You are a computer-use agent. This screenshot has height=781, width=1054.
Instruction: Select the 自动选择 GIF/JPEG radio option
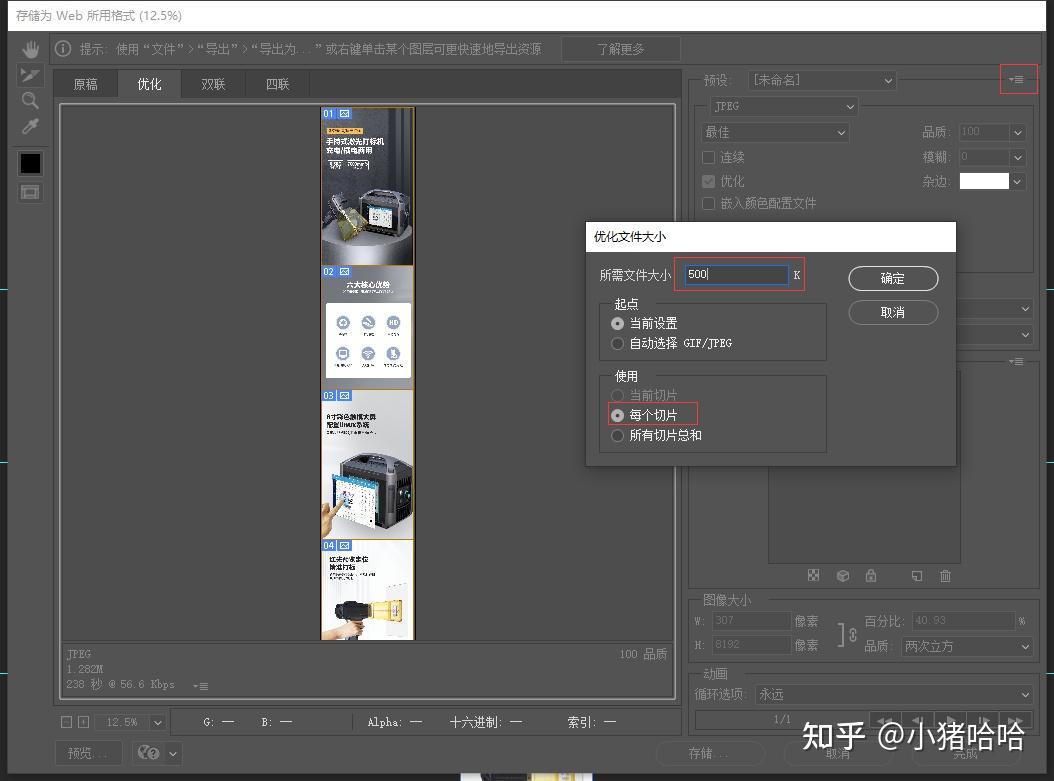[617, 343]
